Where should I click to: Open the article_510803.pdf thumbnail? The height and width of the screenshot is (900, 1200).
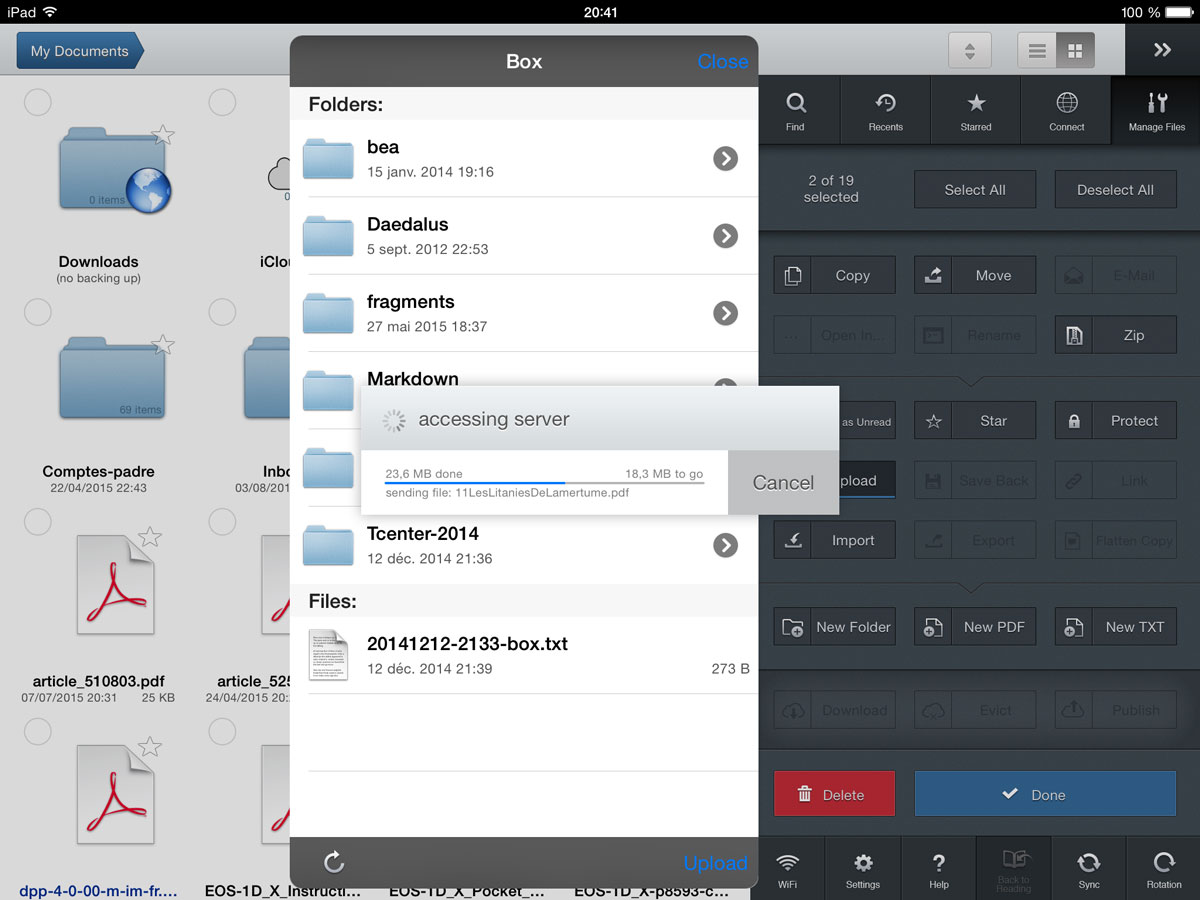115,586
